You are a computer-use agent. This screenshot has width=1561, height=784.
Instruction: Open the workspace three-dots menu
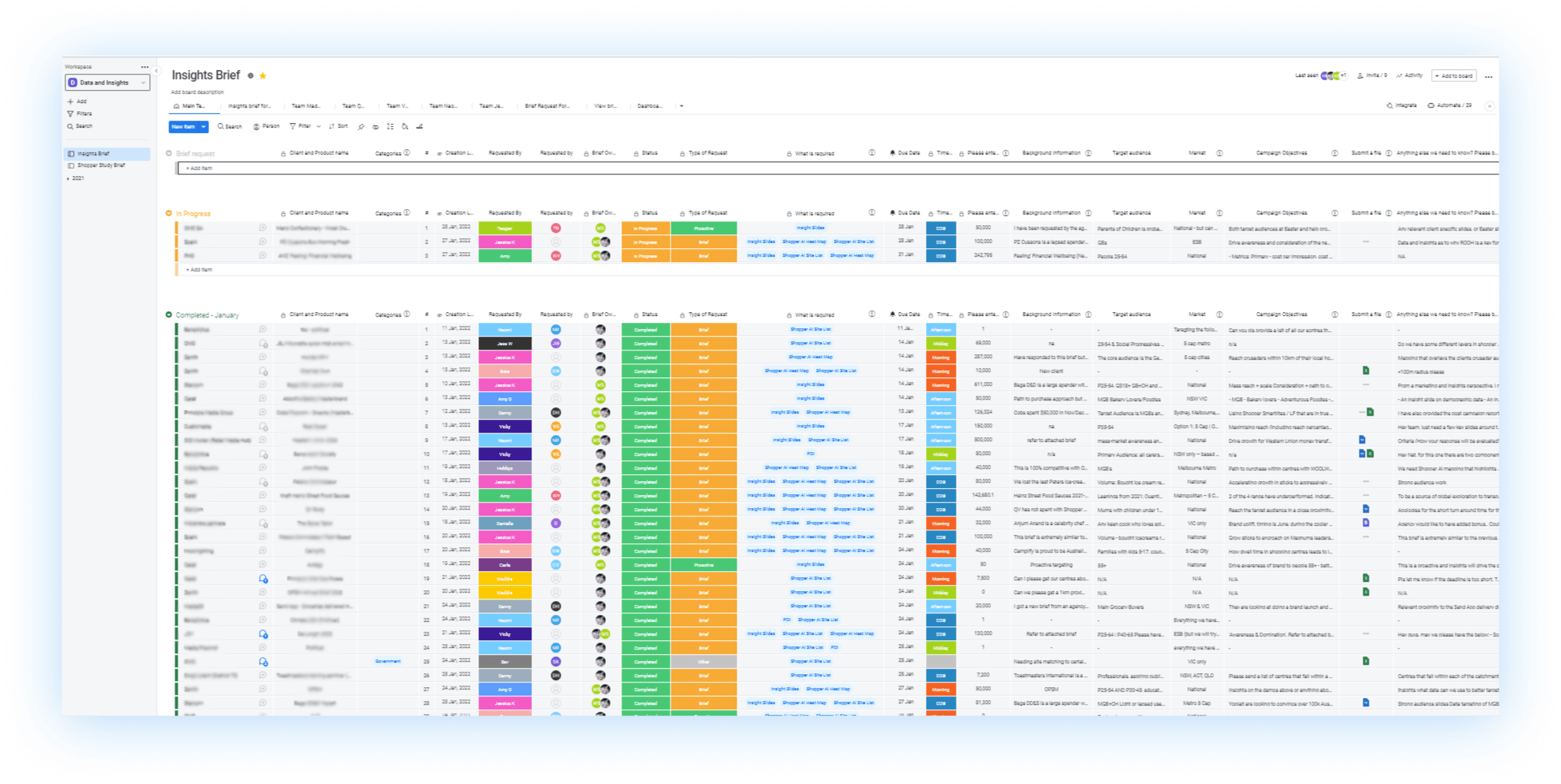coord(145,67)
